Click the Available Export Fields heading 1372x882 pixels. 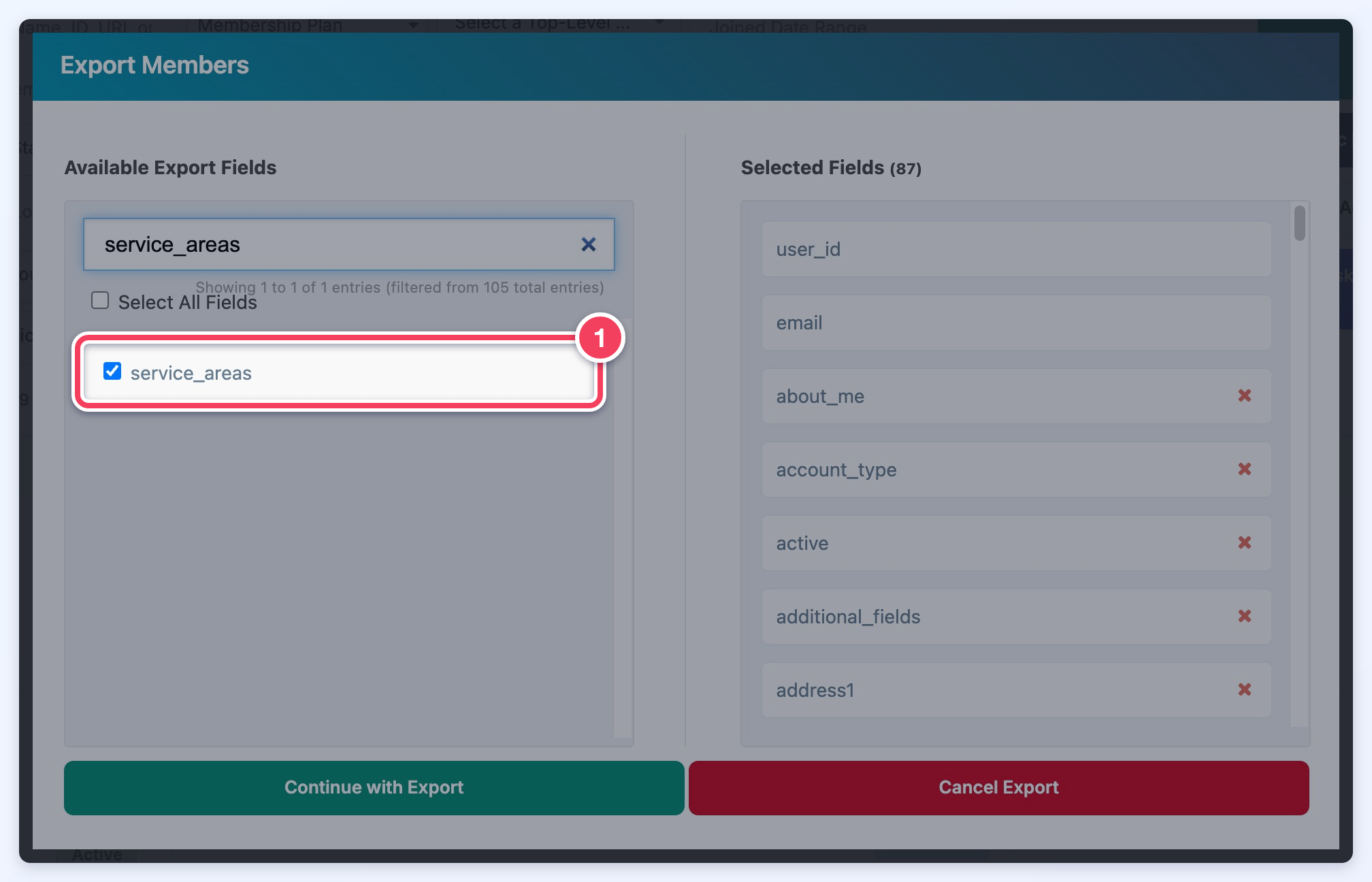(x=170, y=167)
